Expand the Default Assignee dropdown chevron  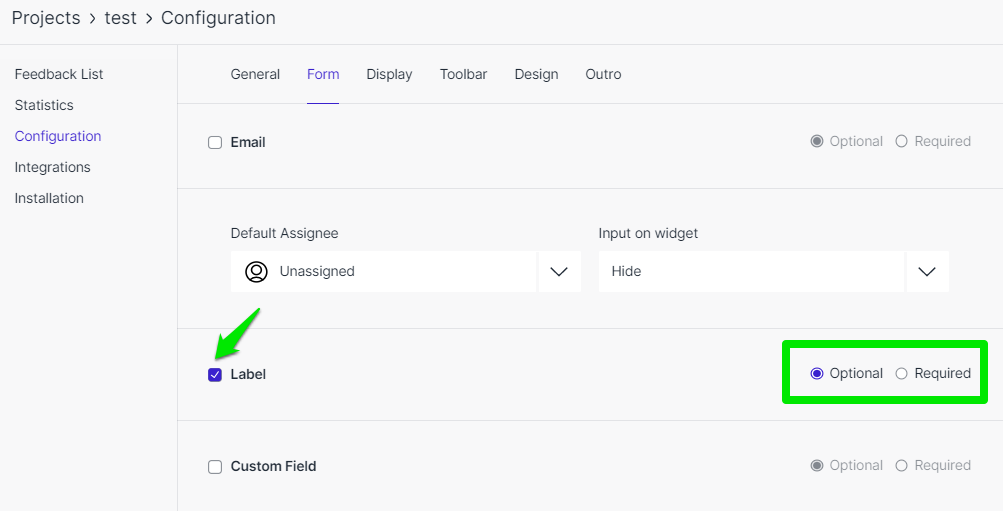[560, 272]
